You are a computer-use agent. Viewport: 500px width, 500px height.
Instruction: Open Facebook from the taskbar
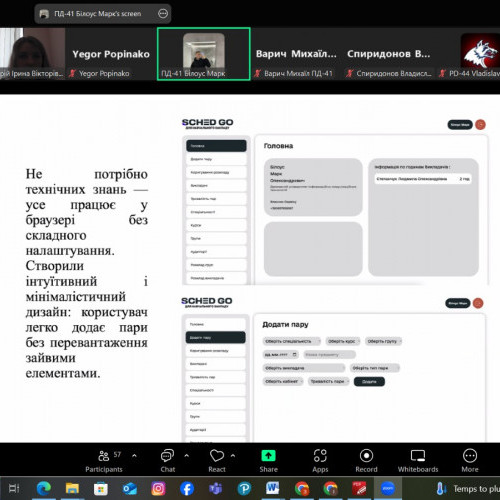pos(187,489)
